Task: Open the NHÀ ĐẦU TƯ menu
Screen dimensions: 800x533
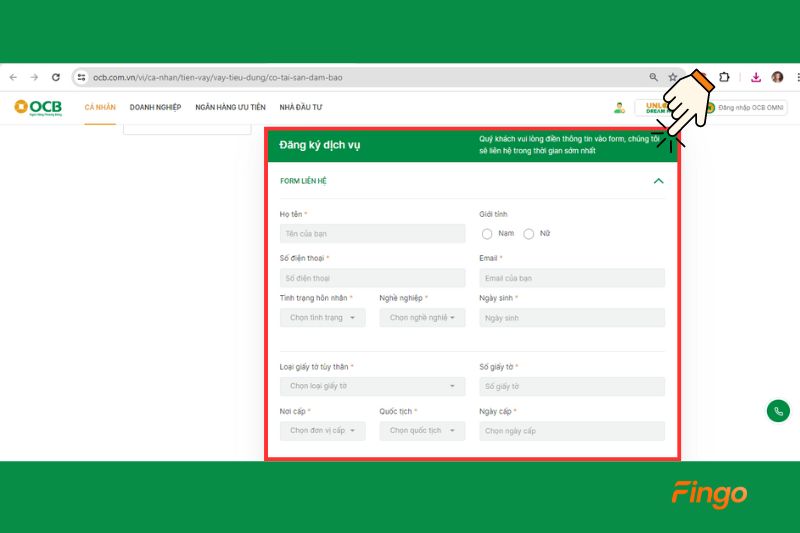Action: click(301, 107)
